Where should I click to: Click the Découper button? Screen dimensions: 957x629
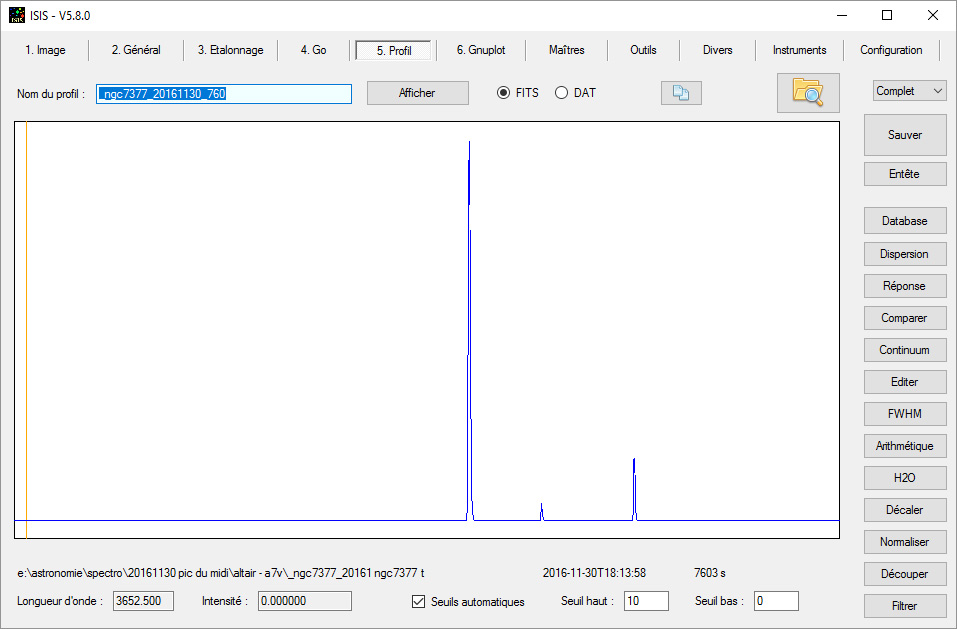point(905,574)
